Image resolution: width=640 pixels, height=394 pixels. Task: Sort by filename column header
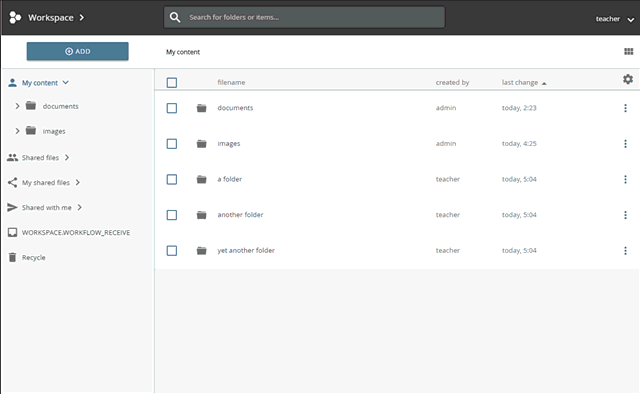click(231, 82)
